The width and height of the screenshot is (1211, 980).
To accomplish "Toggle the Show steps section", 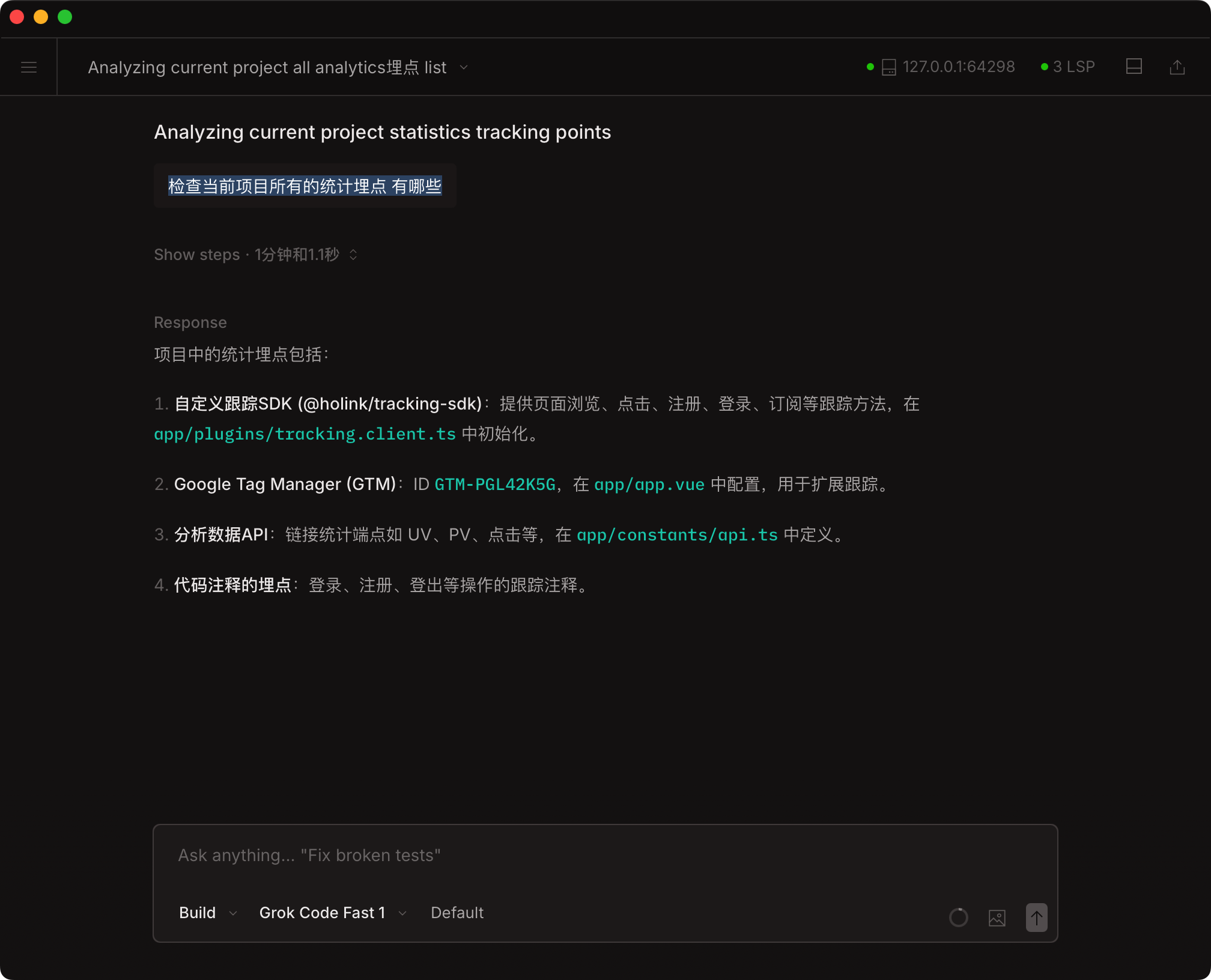I will [x=196, y=255].
